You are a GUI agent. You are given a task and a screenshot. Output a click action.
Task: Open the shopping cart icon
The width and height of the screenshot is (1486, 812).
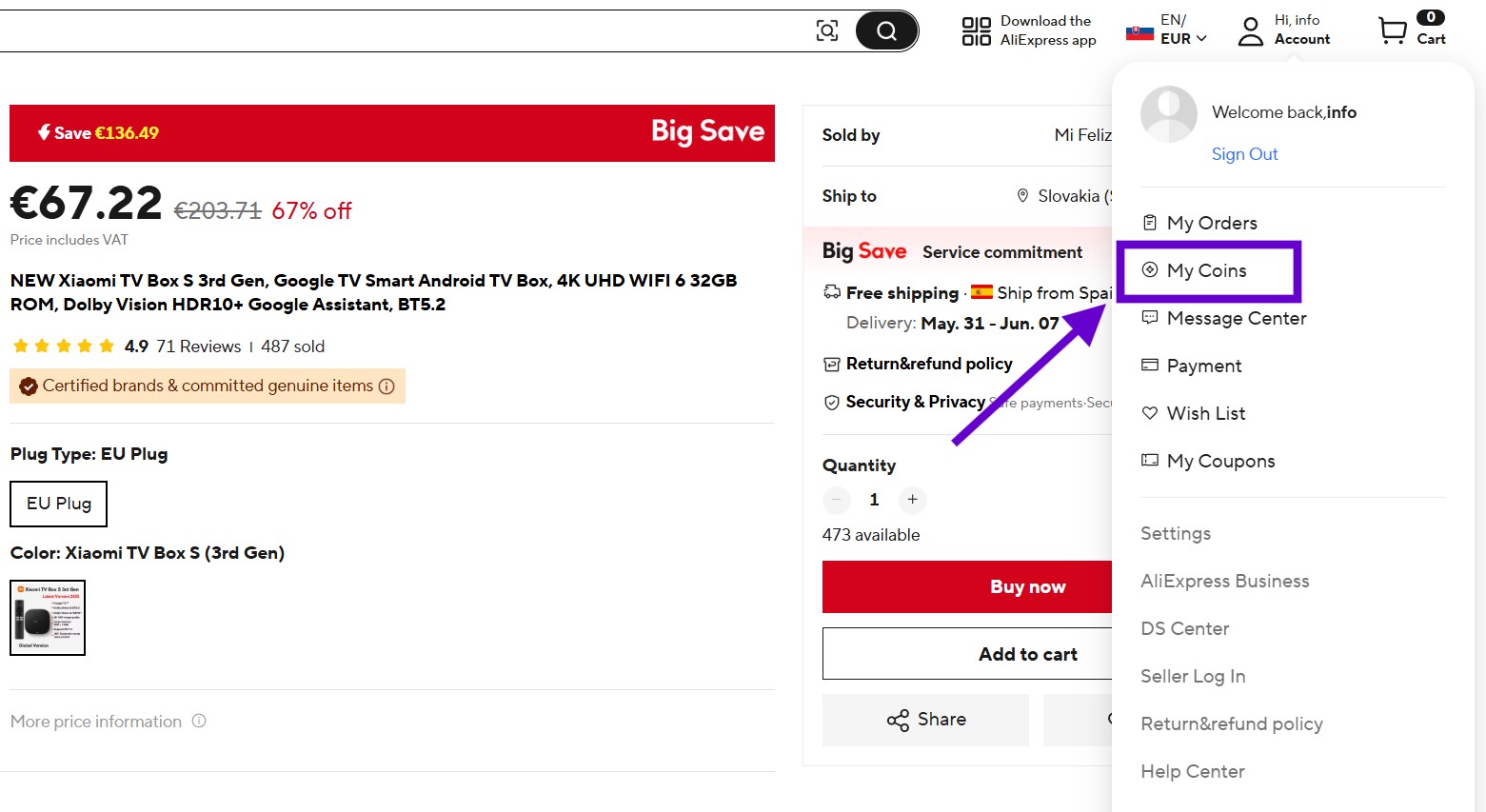(x=1393, y=30)
